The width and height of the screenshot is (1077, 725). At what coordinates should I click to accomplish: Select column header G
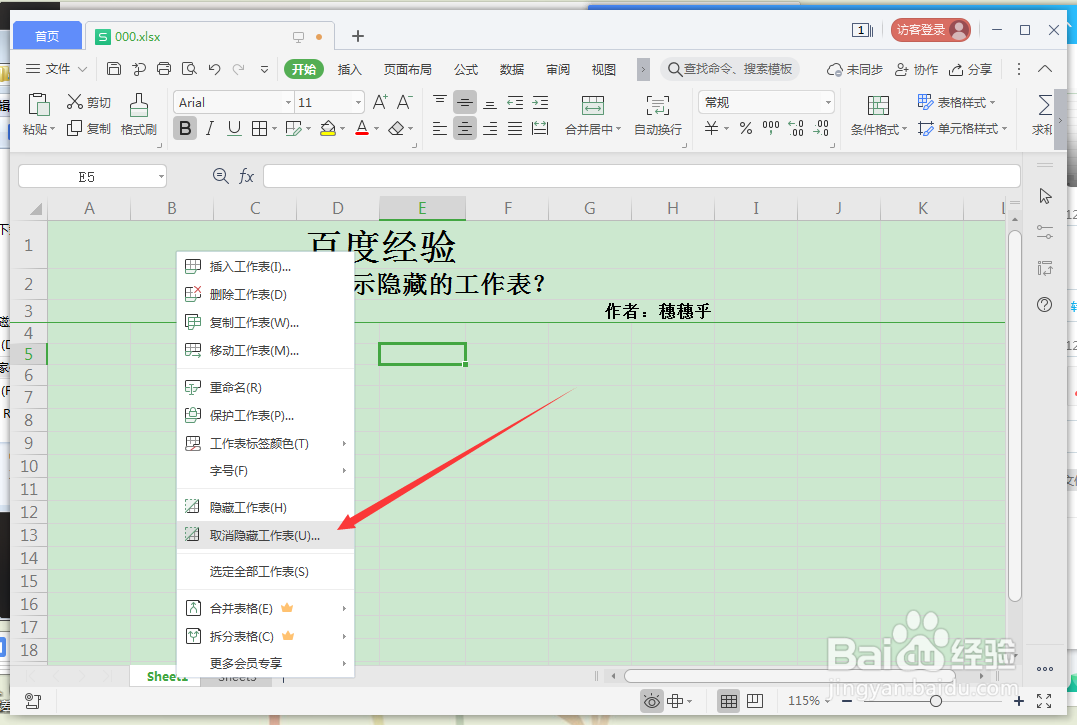(589, 209)
